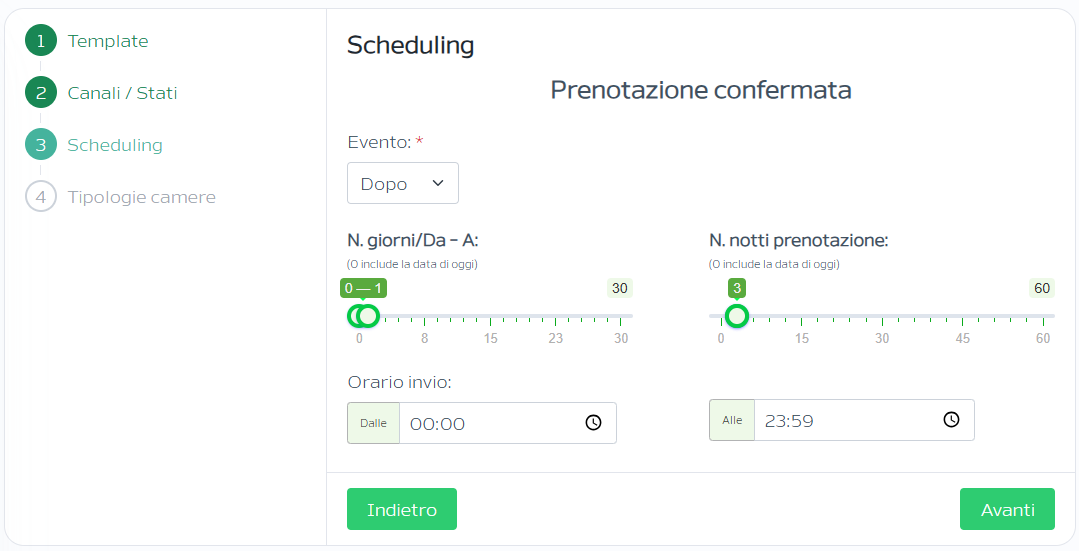Go to the Canali / Stati step
The height and width of the screenshot is (551, 1079).
[122, 93]
